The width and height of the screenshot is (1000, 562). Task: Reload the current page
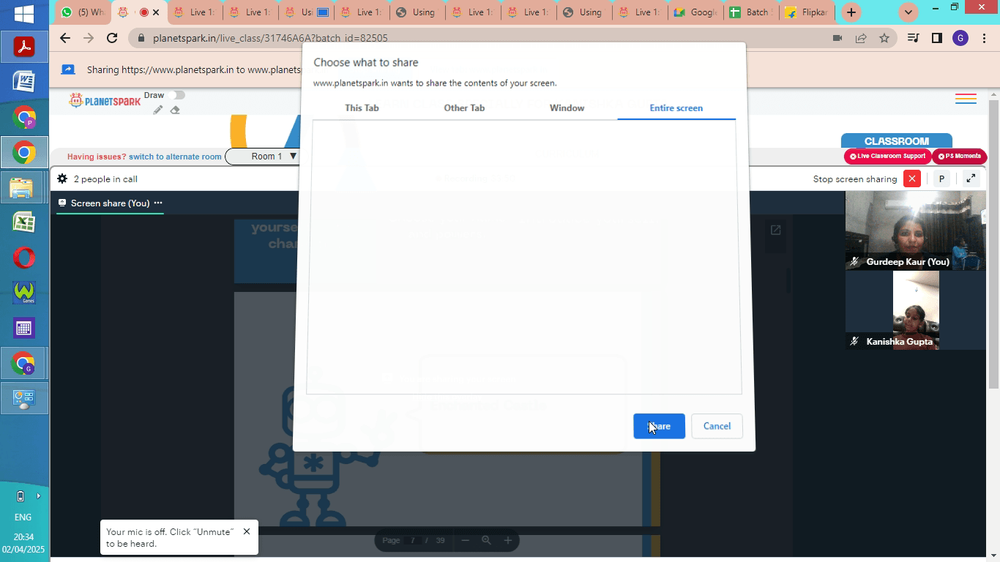point(112,38)
